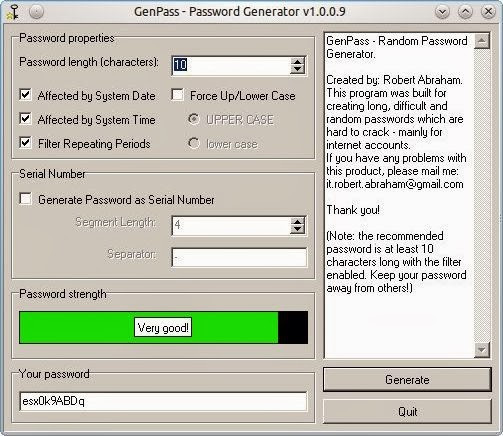The height and width of the screenshot is (436, 503).
Task: Click the 'Password length (characters):' label
Action: click(x=89, y=62)
